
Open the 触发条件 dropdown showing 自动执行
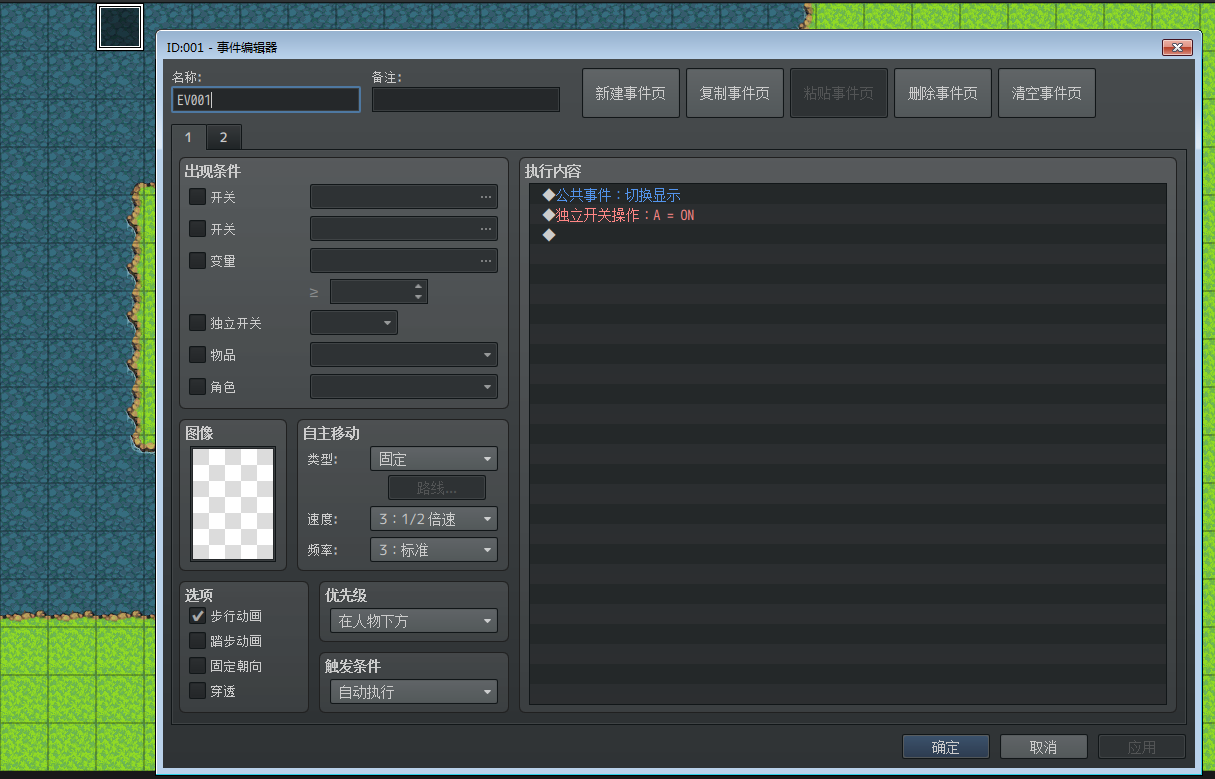[414, 692]
